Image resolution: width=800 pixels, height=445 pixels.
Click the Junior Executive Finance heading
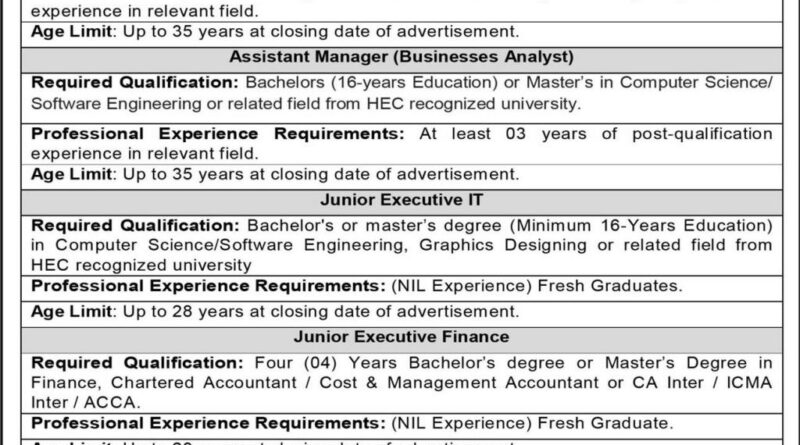tap(399, 336)
